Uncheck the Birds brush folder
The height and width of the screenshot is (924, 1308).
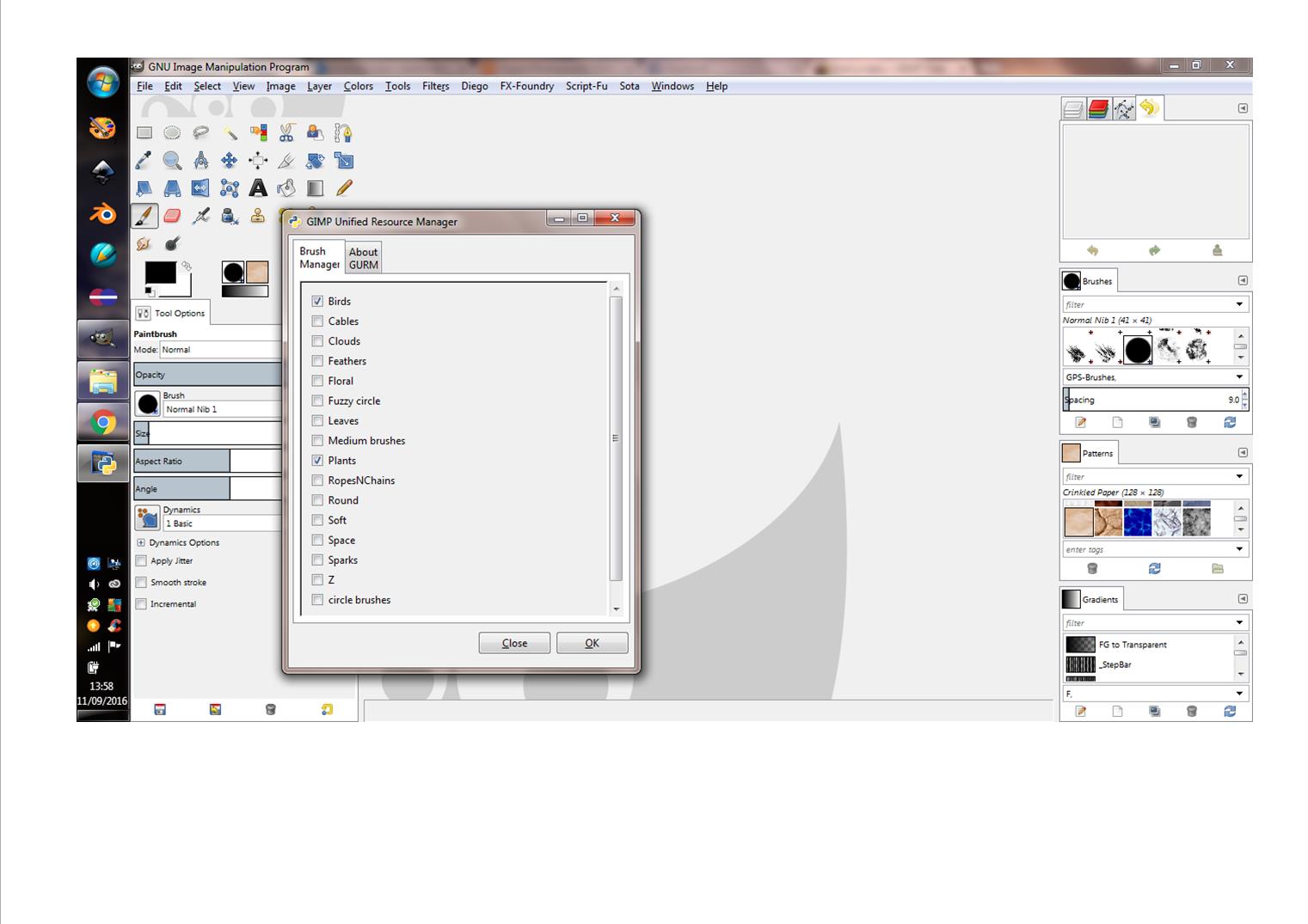click(317, 301)
